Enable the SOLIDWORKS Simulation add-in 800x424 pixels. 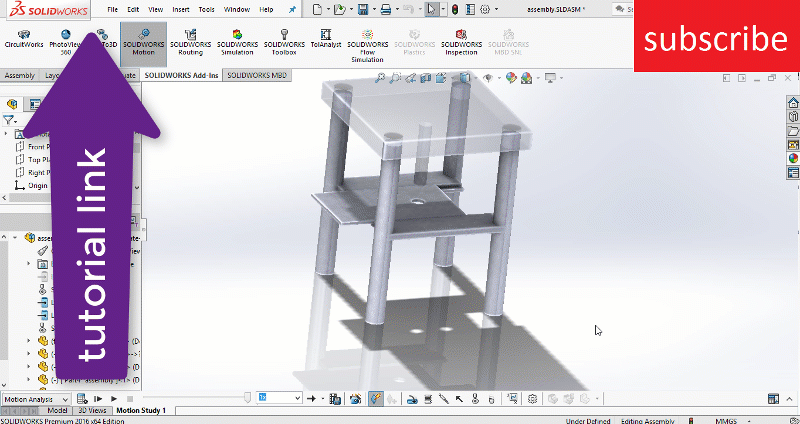coord(237,43)
